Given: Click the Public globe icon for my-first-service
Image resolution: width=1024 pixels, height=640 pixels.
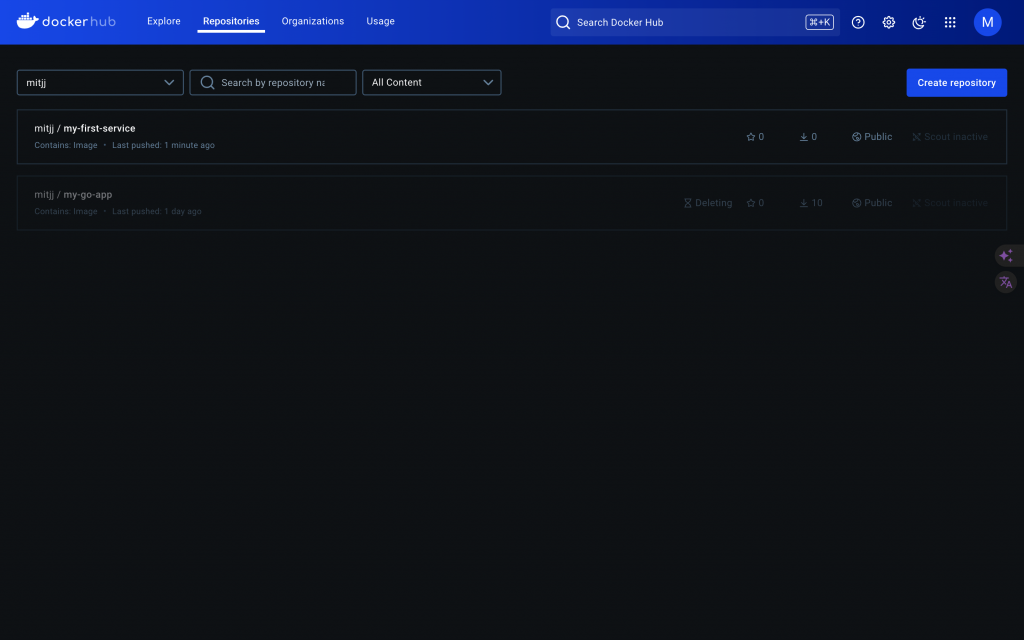Looking at the screenshot, I should 856,136.
